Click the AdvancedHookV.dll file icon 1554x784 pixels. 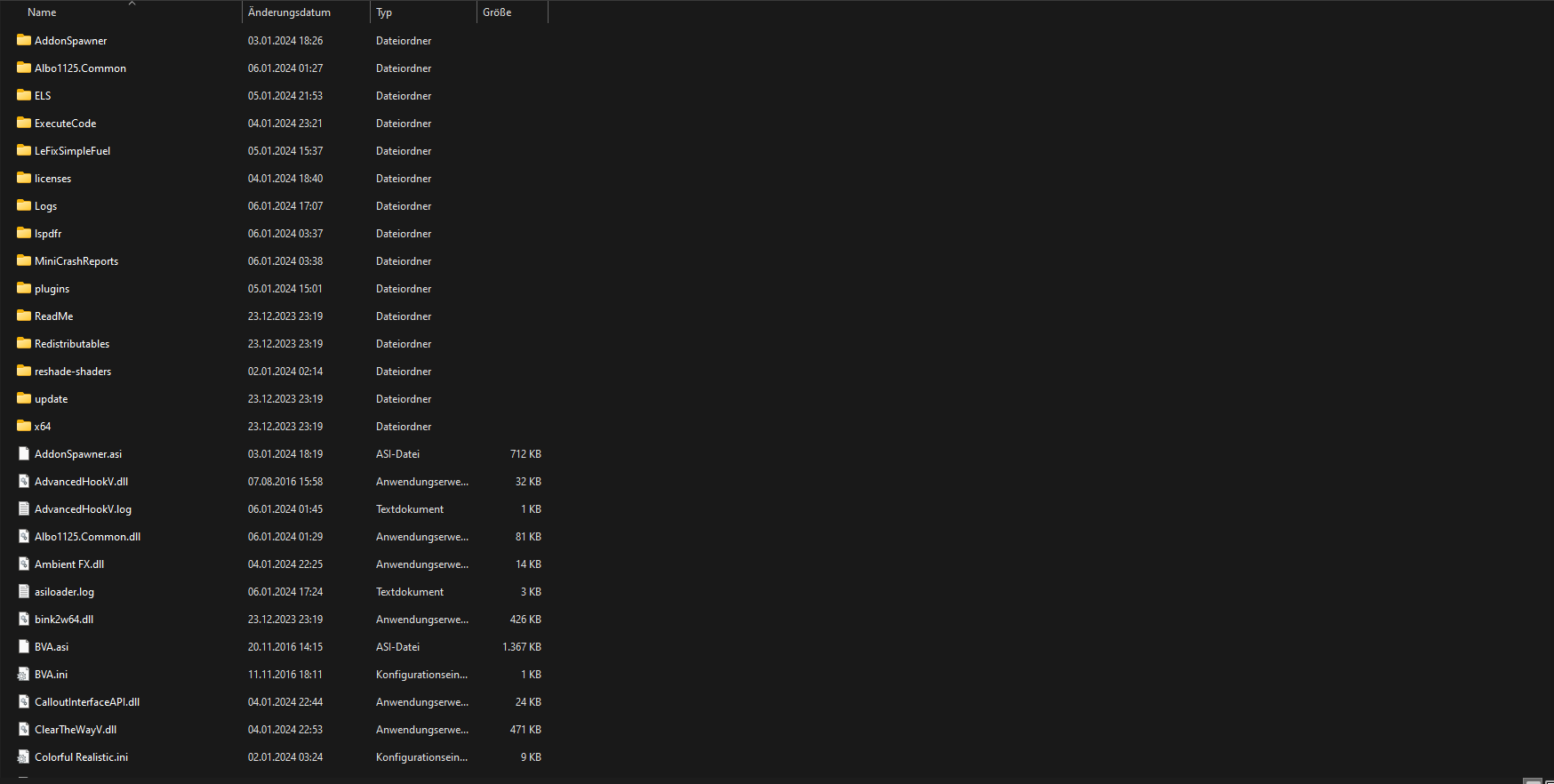[x=24, y=481]
